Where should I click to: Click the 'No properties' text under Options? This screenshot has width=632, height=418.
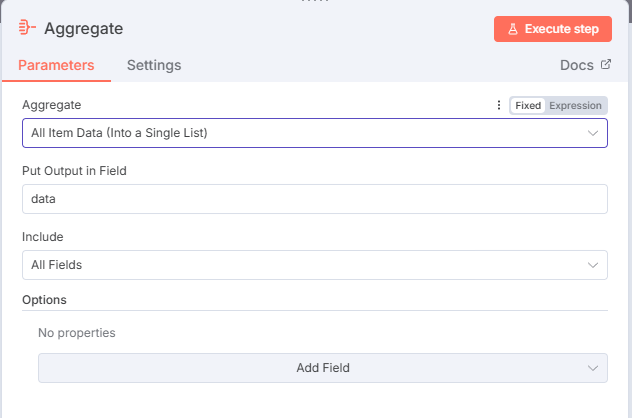pos(77,332)
